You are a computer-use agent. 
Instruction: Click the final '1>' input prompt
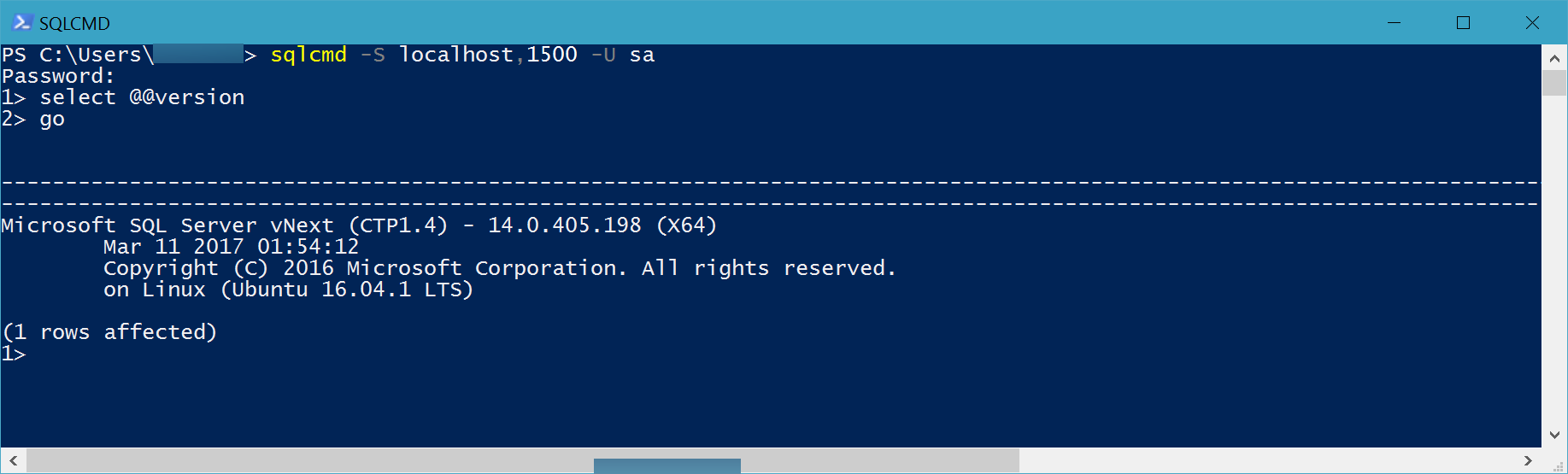pyautogui.click(x=14, y=354)
